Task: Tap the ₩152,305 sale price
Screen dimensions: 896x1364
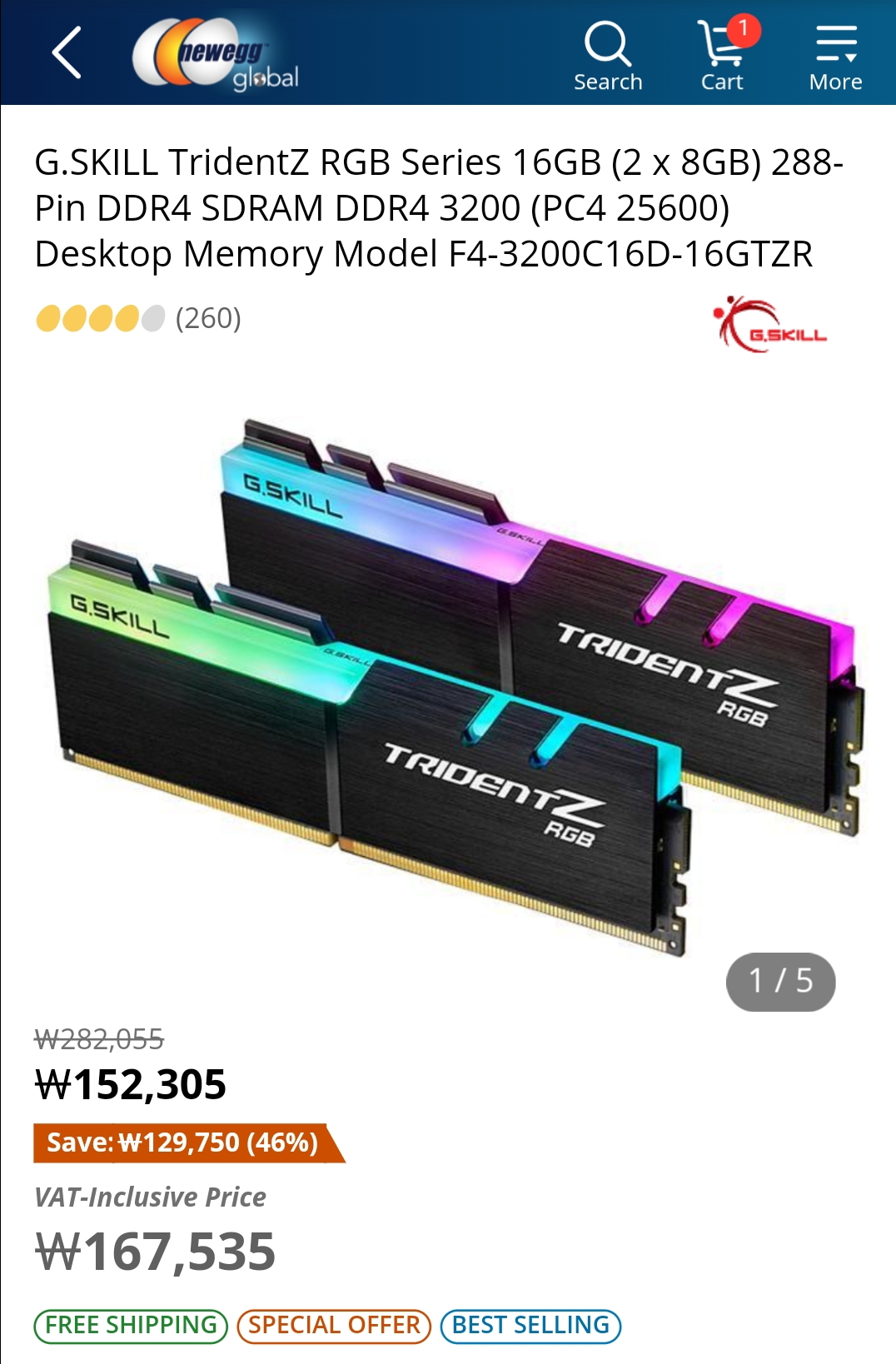Action: [x=130, y=1085]
